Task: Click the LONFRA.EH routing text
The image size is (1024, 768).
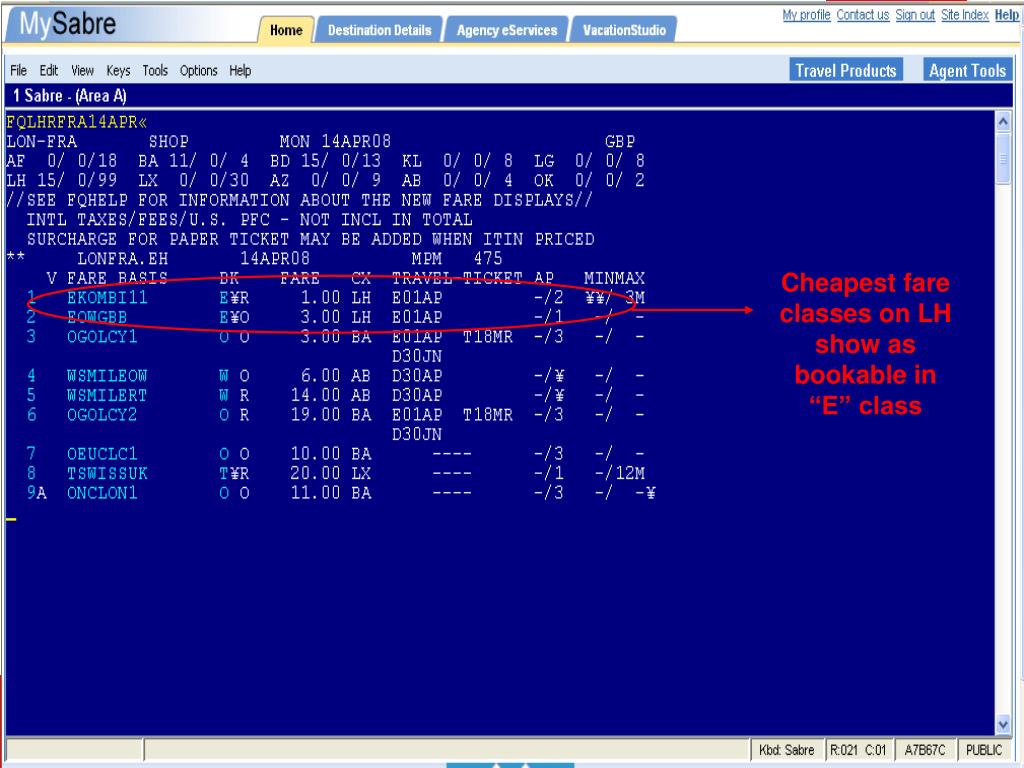Action: [x=122, y=259]
